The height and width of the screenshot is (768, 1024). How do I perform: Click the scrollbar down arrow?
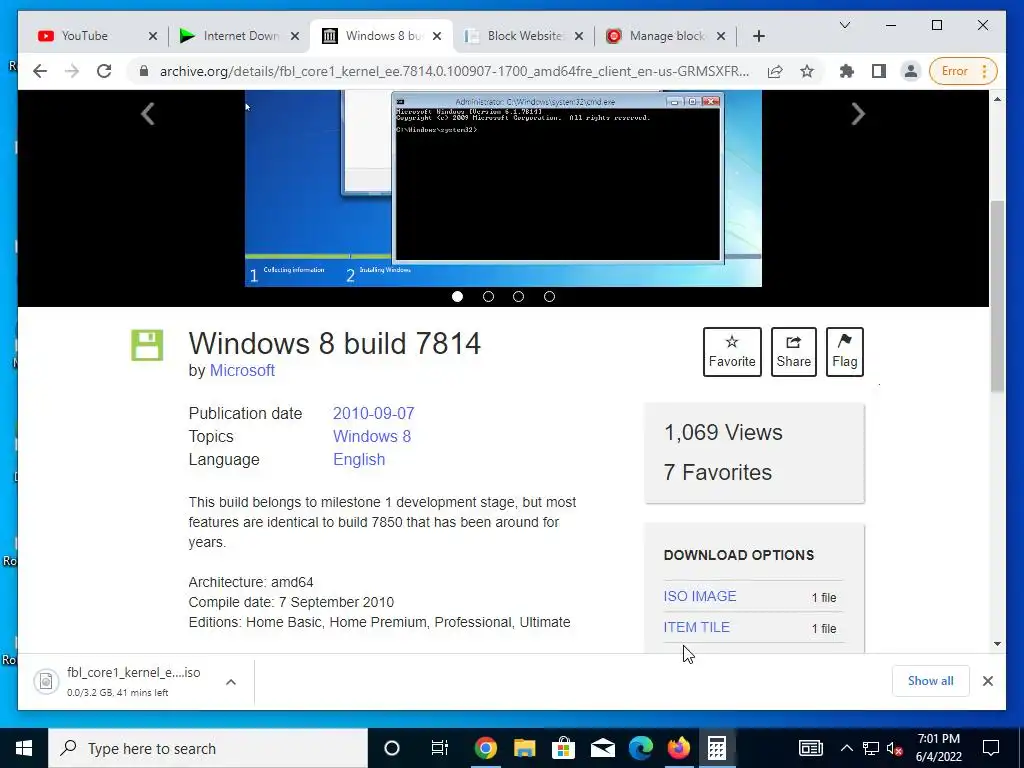point(997,644)
